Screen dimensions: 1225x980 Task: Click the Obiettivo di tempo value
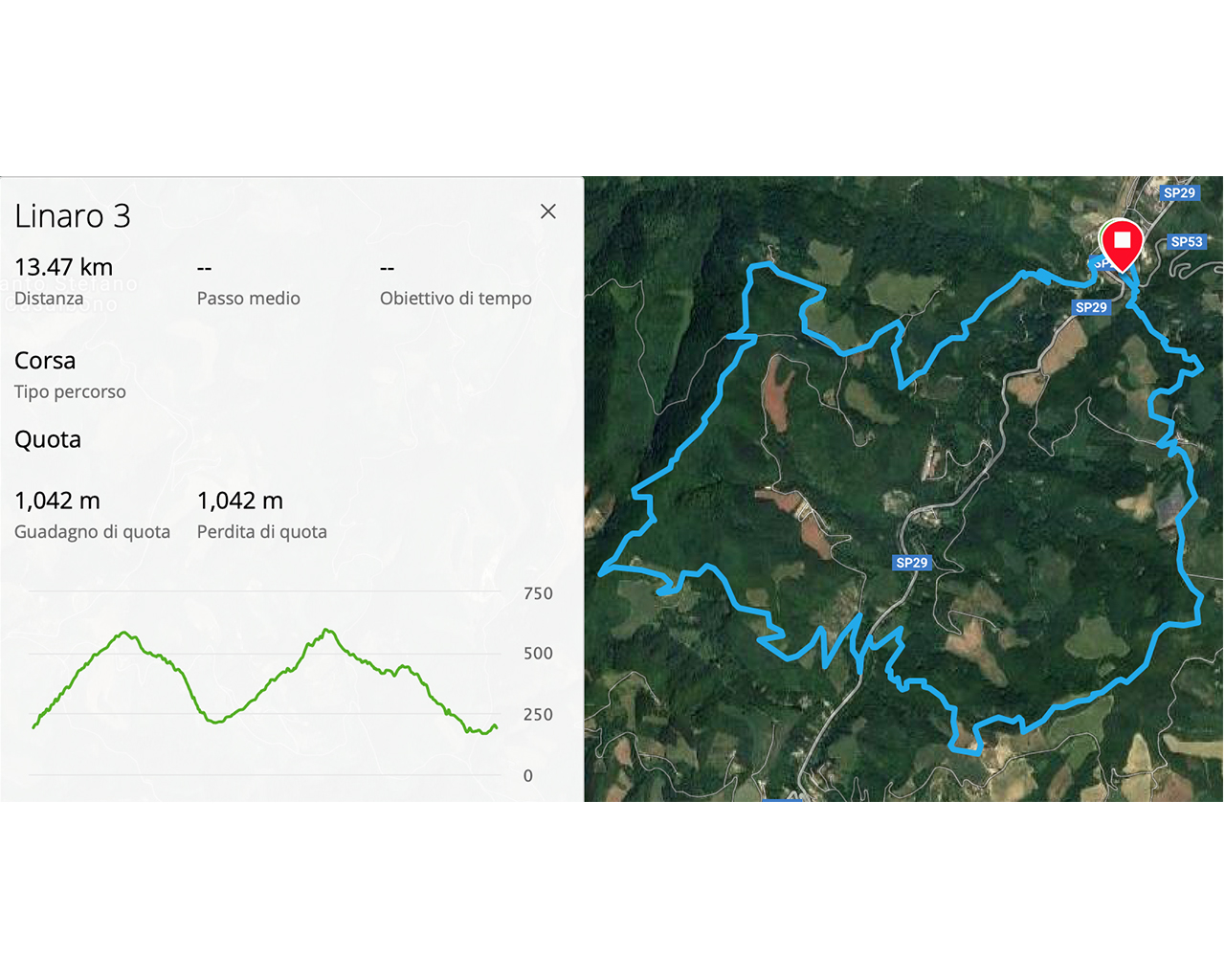(387, 268)
